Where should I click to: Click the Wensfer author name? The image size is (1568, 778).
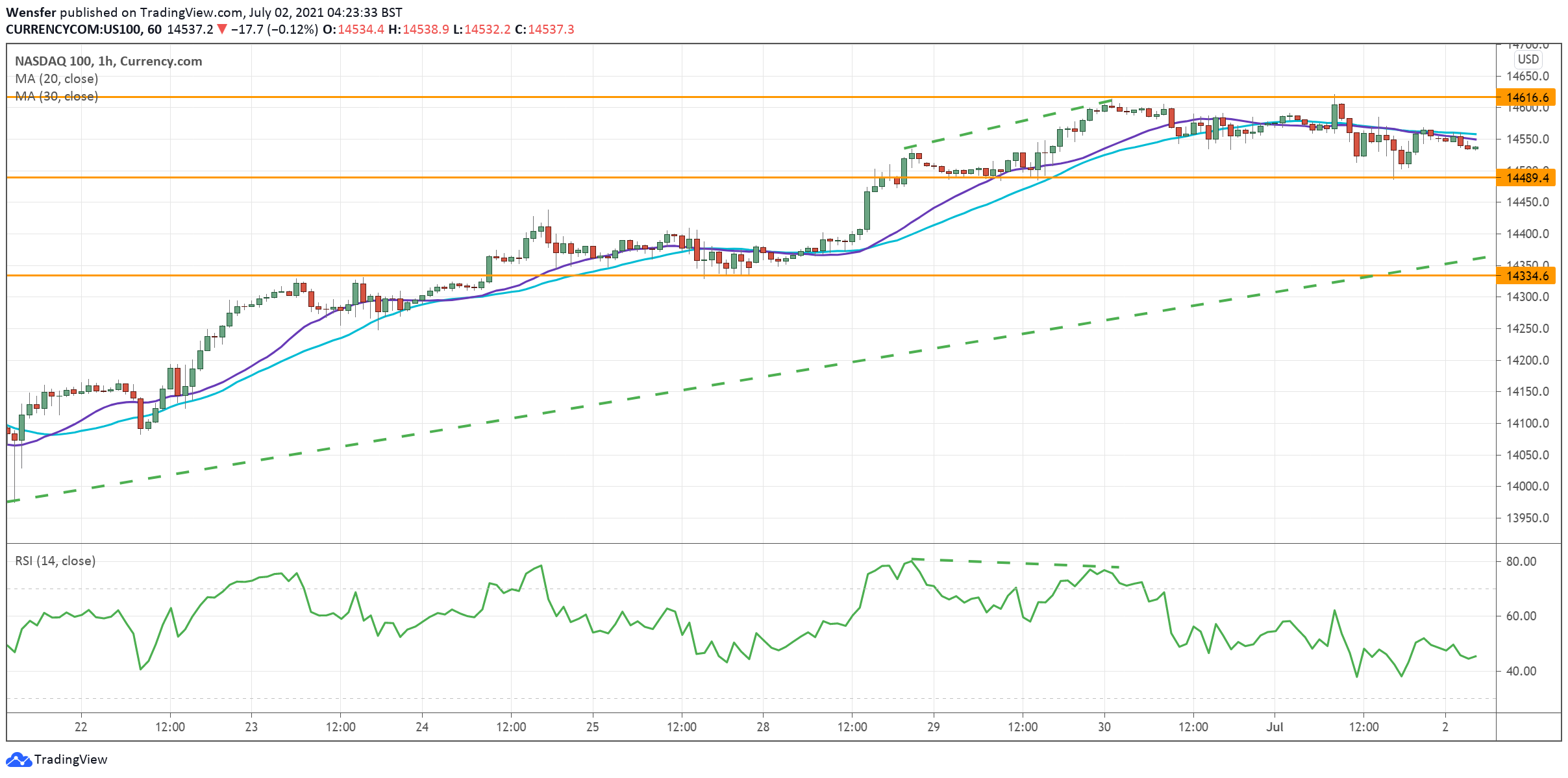[31, 12]
